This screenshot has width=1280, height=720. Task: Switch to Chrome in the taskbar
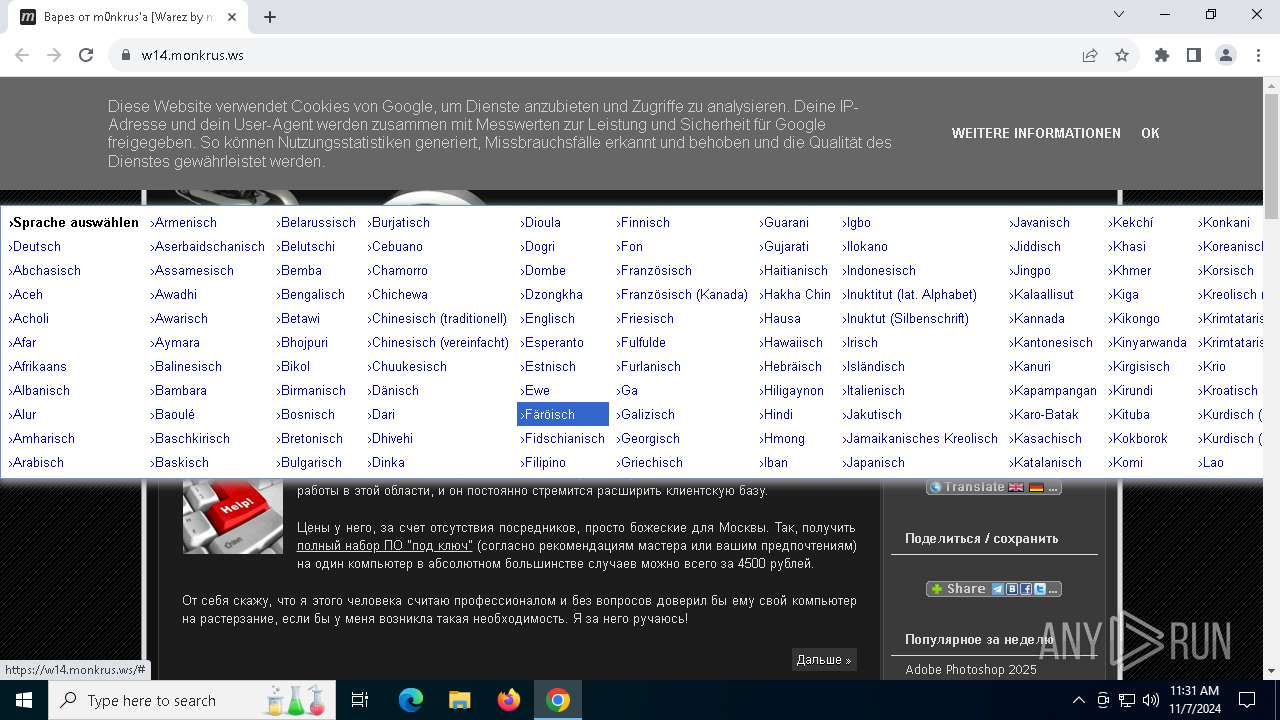tap(558, 700)
